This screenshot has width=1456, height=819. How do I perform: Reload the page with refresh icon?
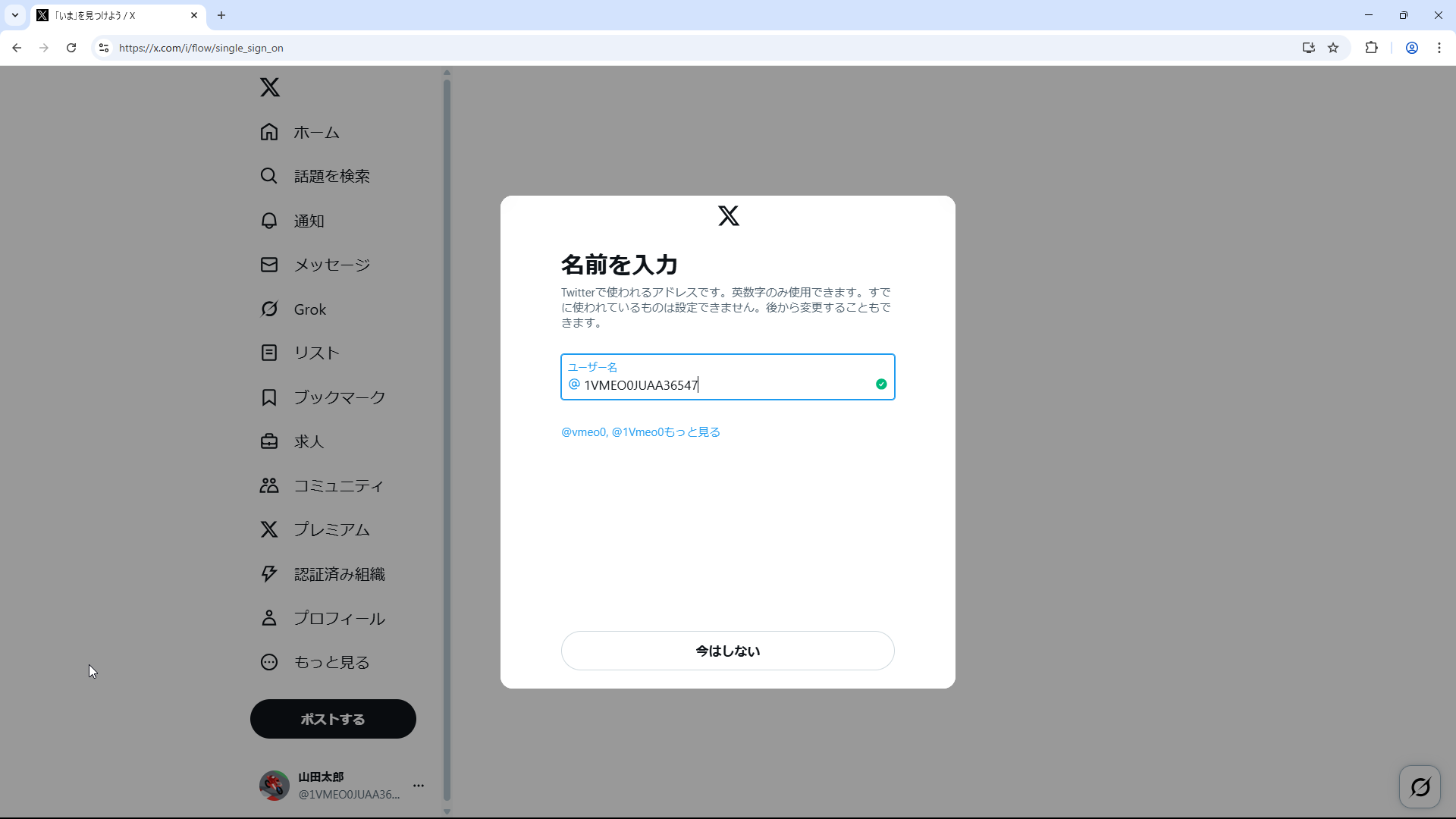coord(71,48)
